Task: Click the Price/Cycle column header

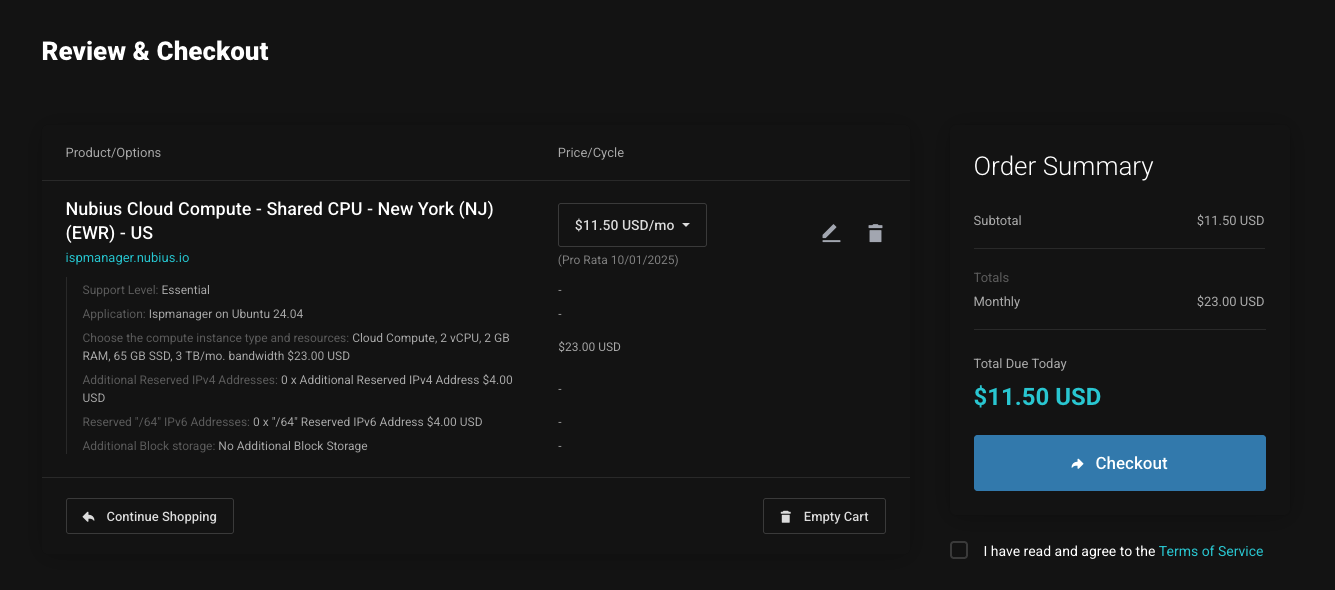Action: coord(590,153)
